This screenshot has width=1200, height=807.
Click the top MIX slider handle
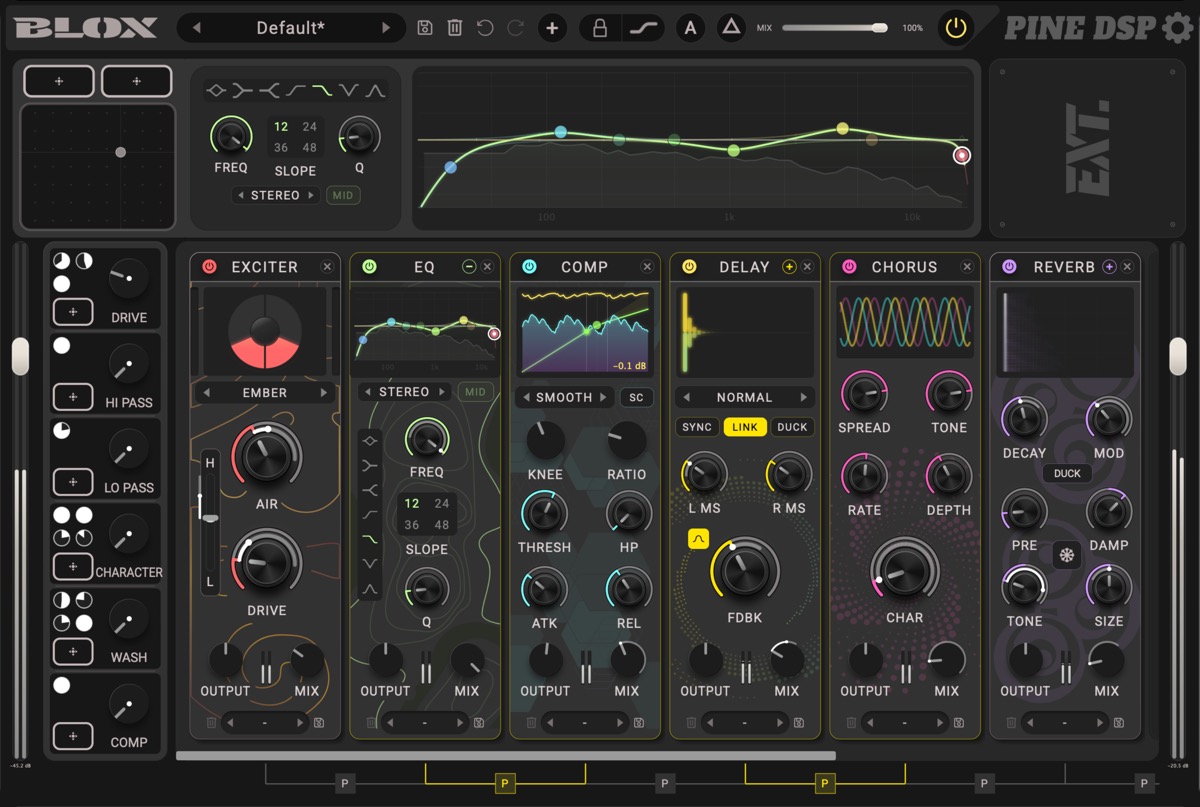tap(879, 28)
